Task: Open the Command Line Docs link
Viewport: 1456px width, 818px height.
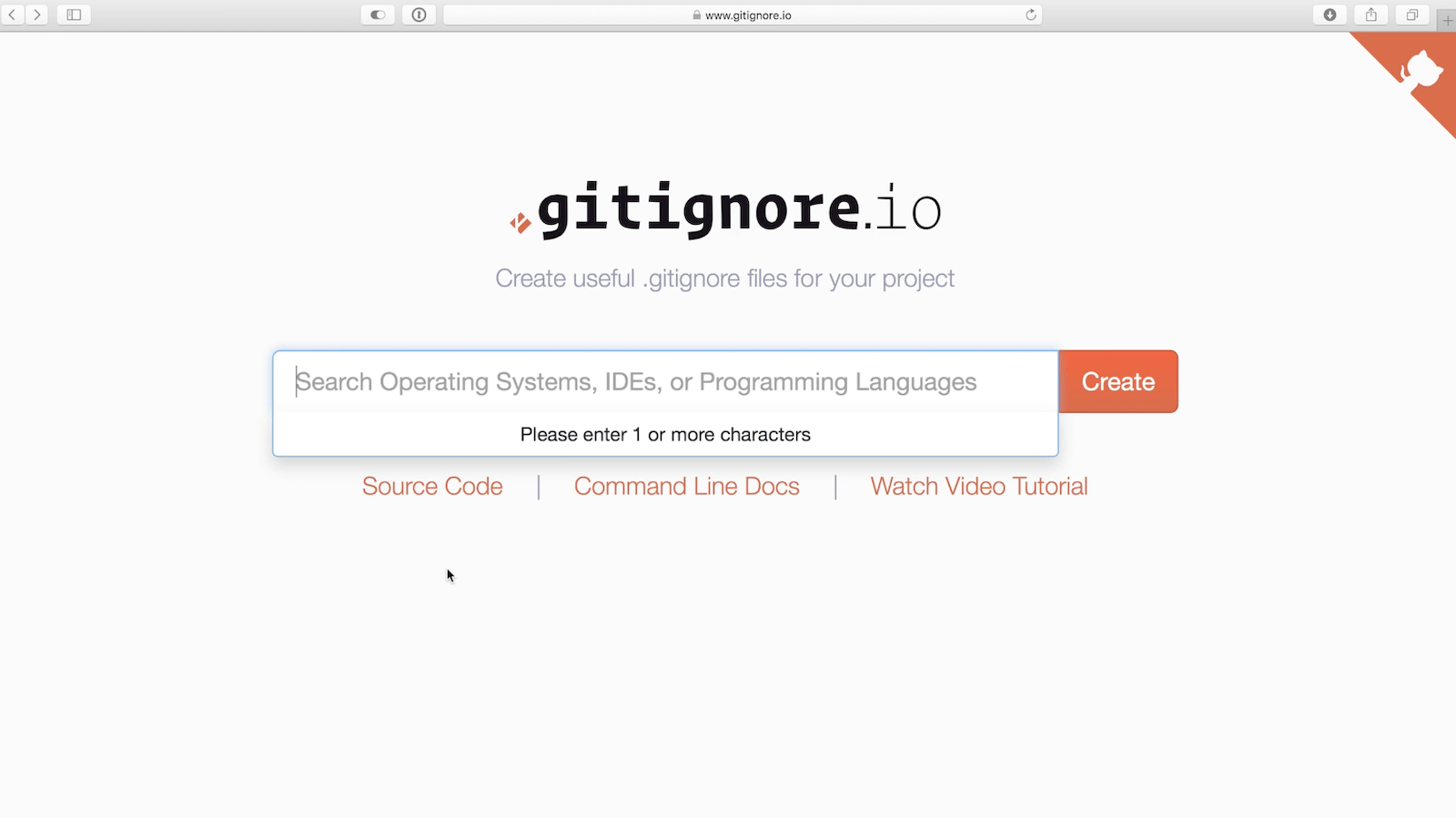Action: [687, 487]
